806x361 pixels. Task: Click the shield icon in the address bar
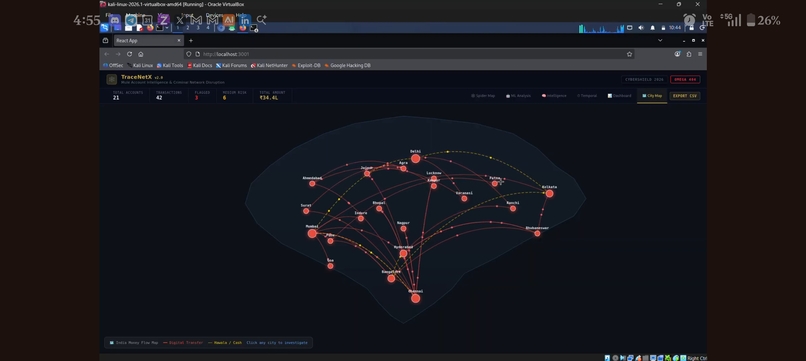tap(189, 54)
